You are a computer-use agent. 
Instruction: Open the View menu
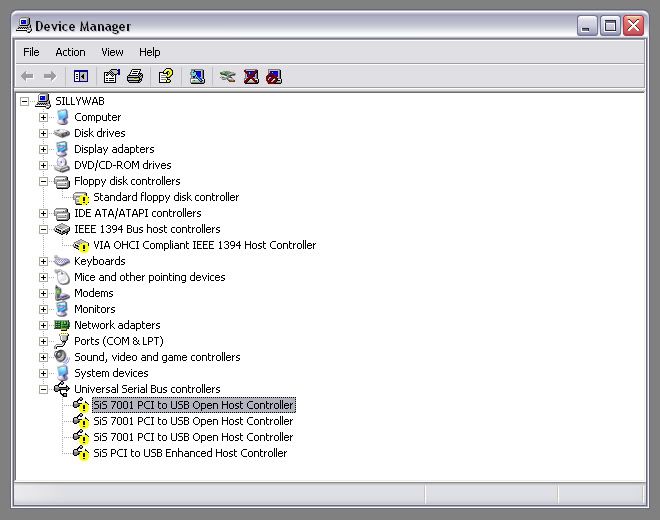[112, 52]
